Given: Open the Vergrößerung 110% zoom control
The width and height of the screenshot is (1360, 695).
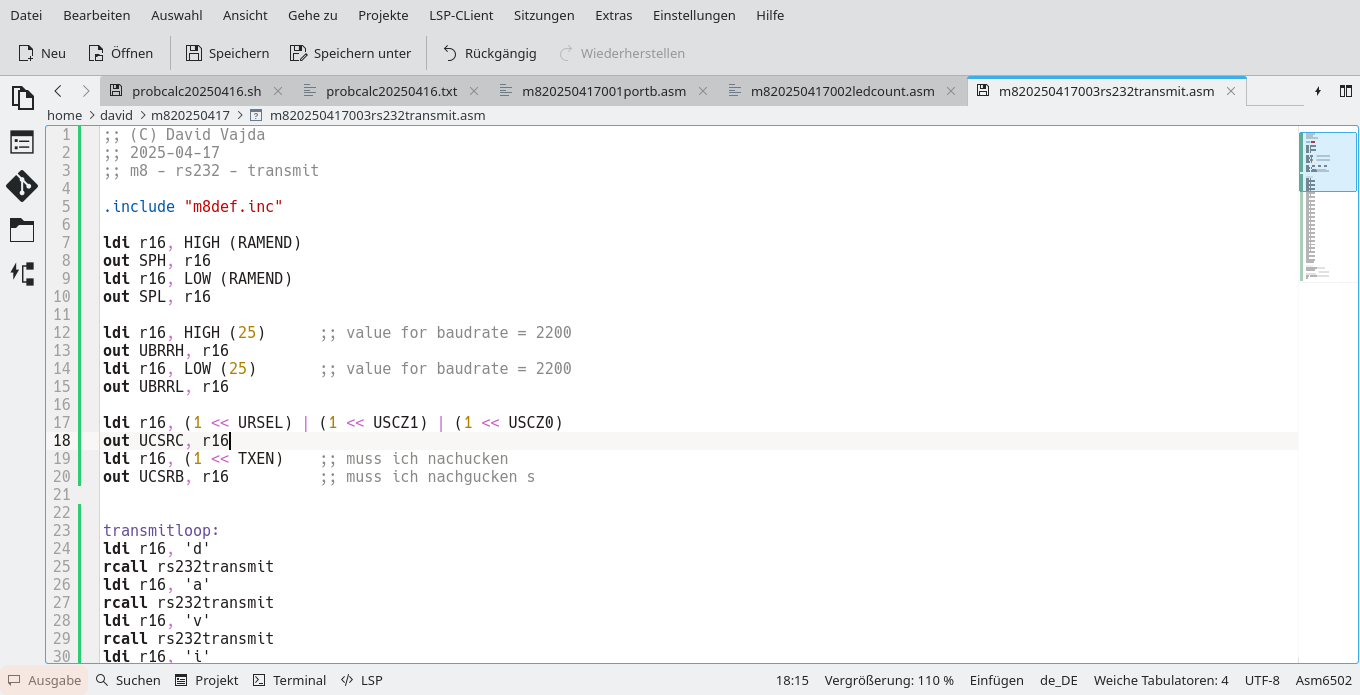Looking at the screenshot, I should [x=888, y=680].
